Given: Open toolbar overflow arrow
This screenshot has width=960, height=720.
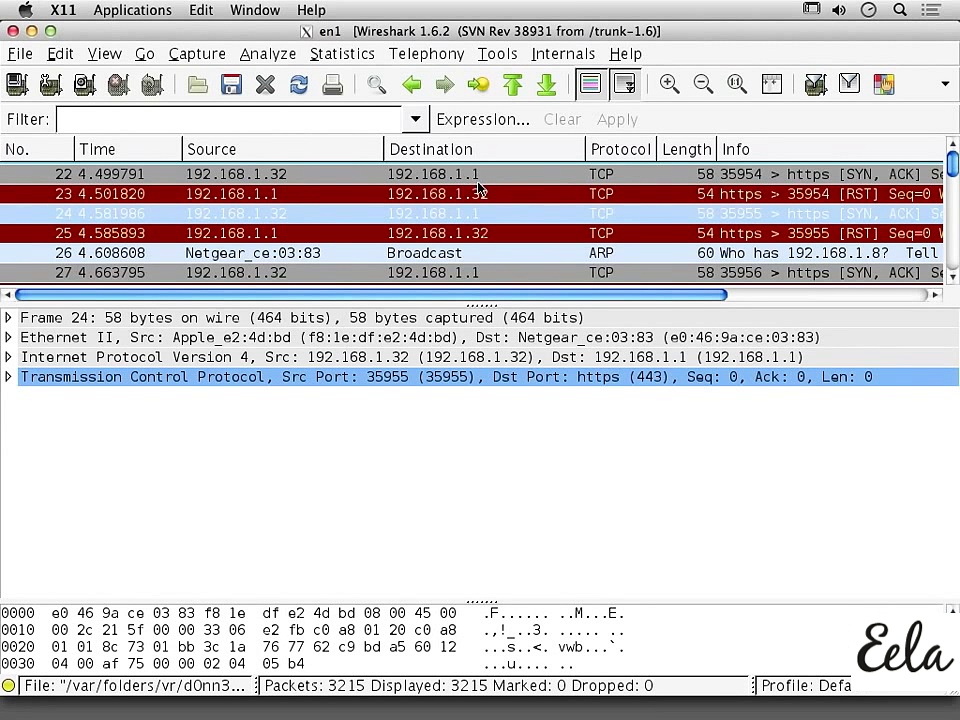Looking at the screenshot, I should tap(945, 83).
